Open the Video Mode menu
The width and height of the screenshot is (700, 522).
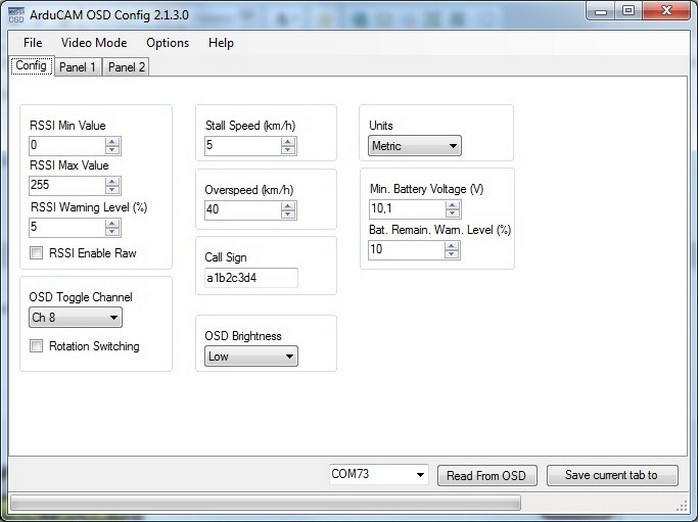click(x=94, y=43)
